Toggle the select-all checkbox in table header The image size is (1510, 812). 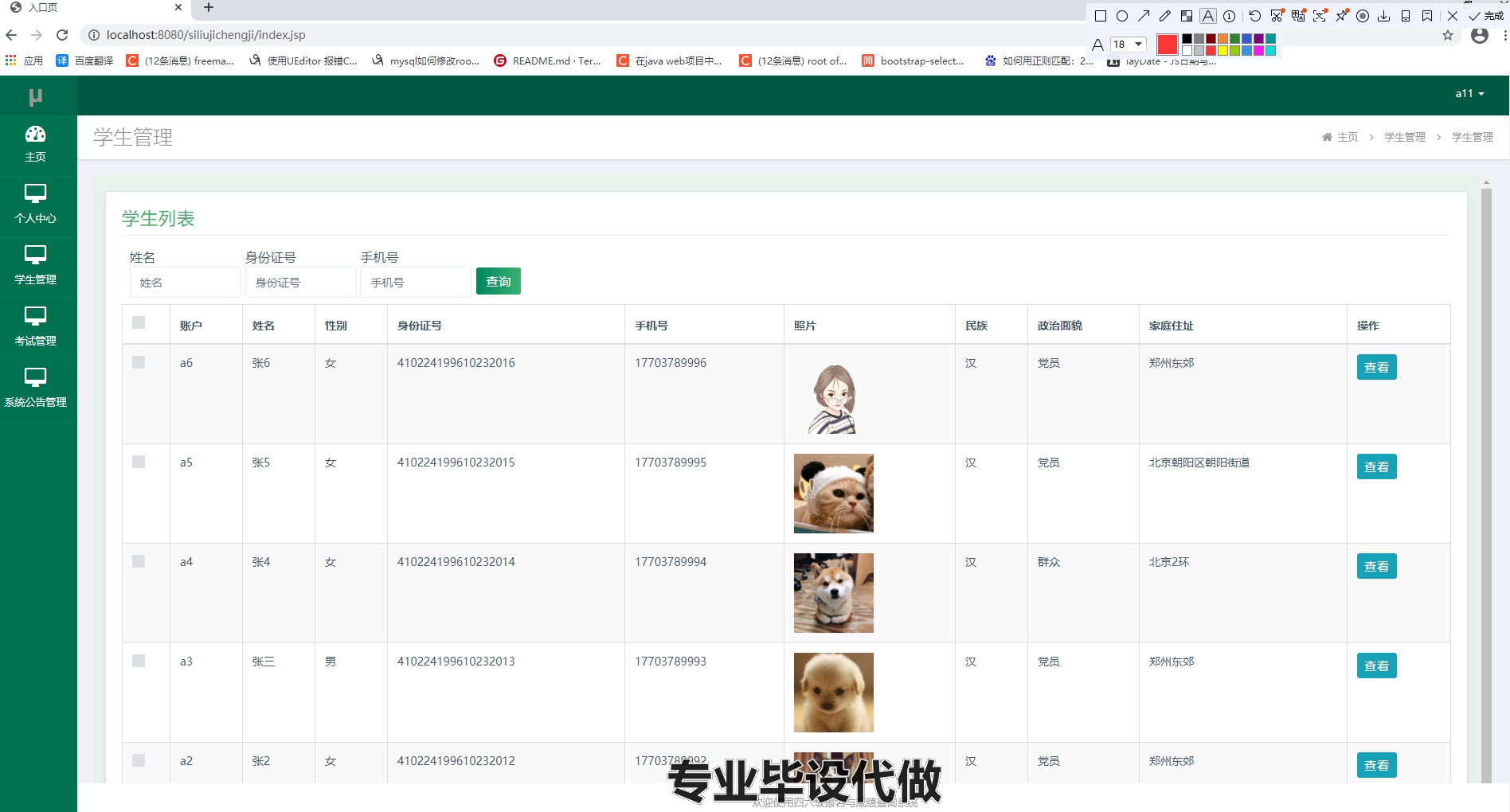click(x=139, y=322)
